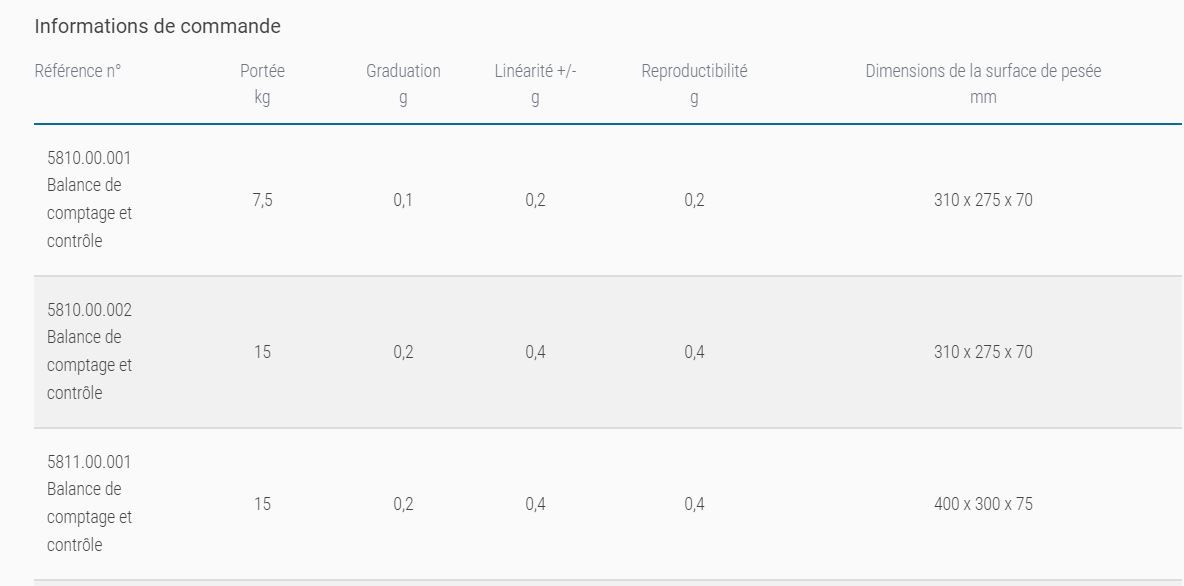Click dimensions 310 x 275 x 70 for 5810.00.001
The width and height of the screenshot is (1184, 586).
[x=983, y=200]
